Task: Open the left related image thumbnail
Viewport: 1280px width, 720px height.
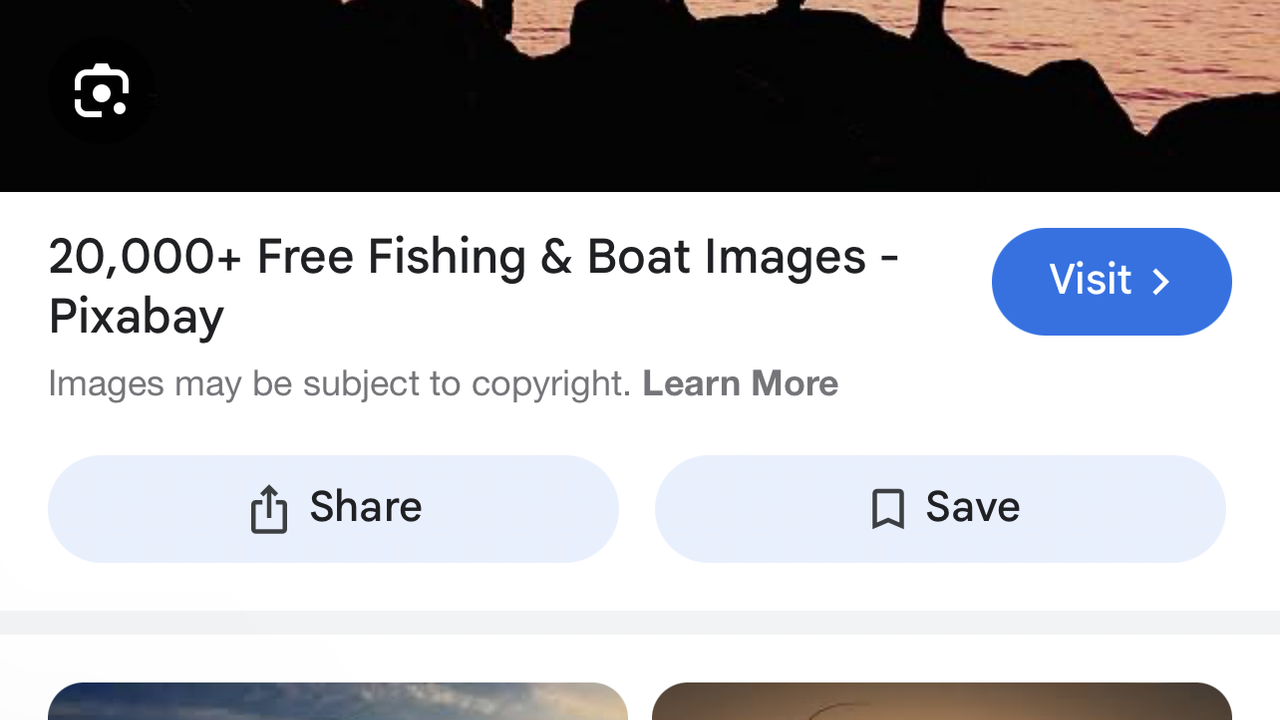Action: click(337, 702)
